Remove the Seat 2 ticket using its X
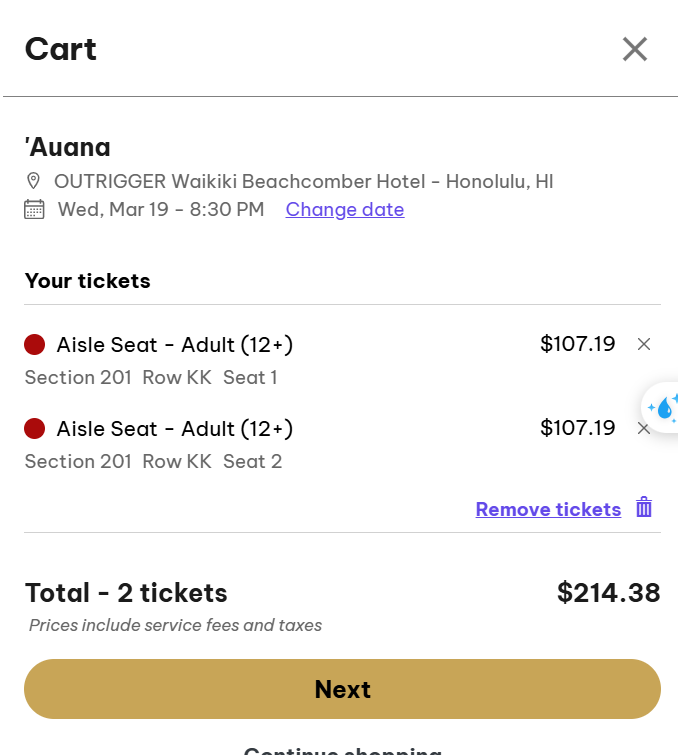The image size is (678, 755). click(644, 429)
